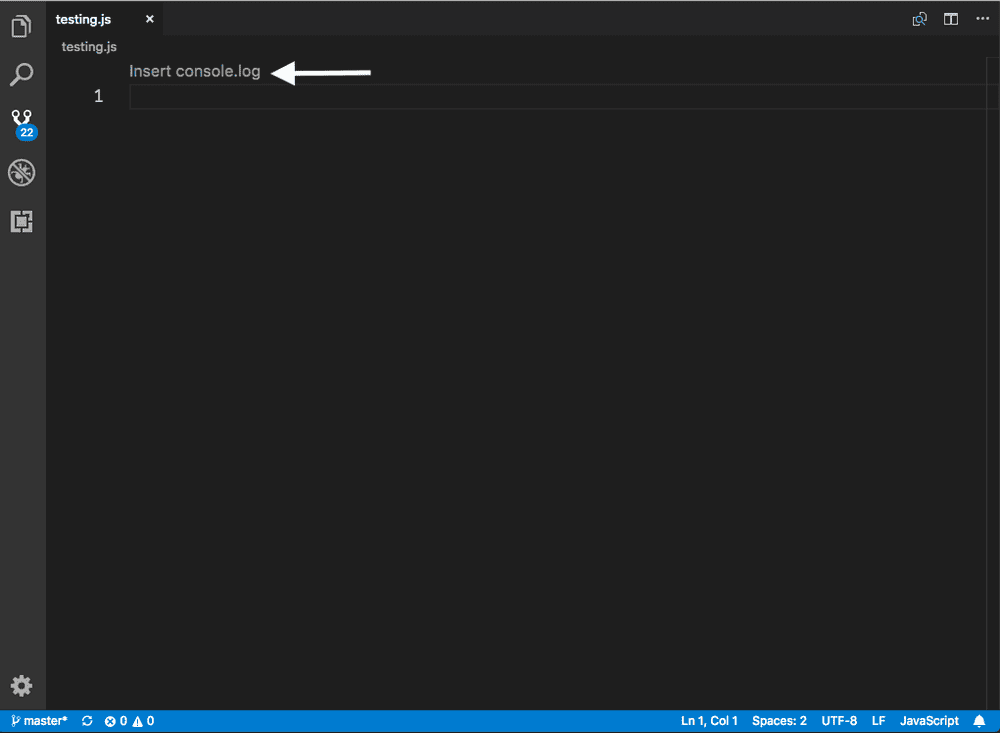Open the UTF-8 encoding selector
Viewport: 1000px width, 733px height.
pyautogui.click(x=838, y=720)
